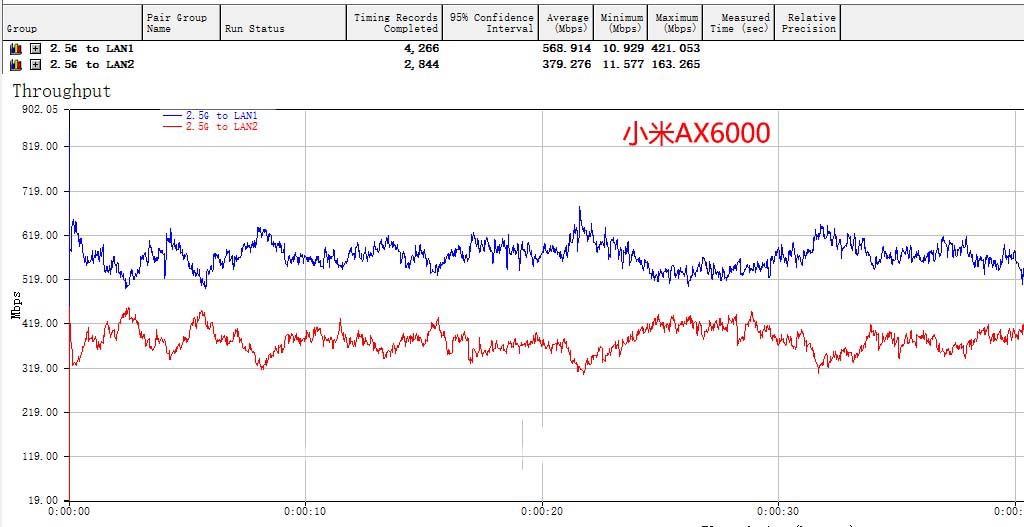Click the Average (Mbps) column header

(568, 23)
